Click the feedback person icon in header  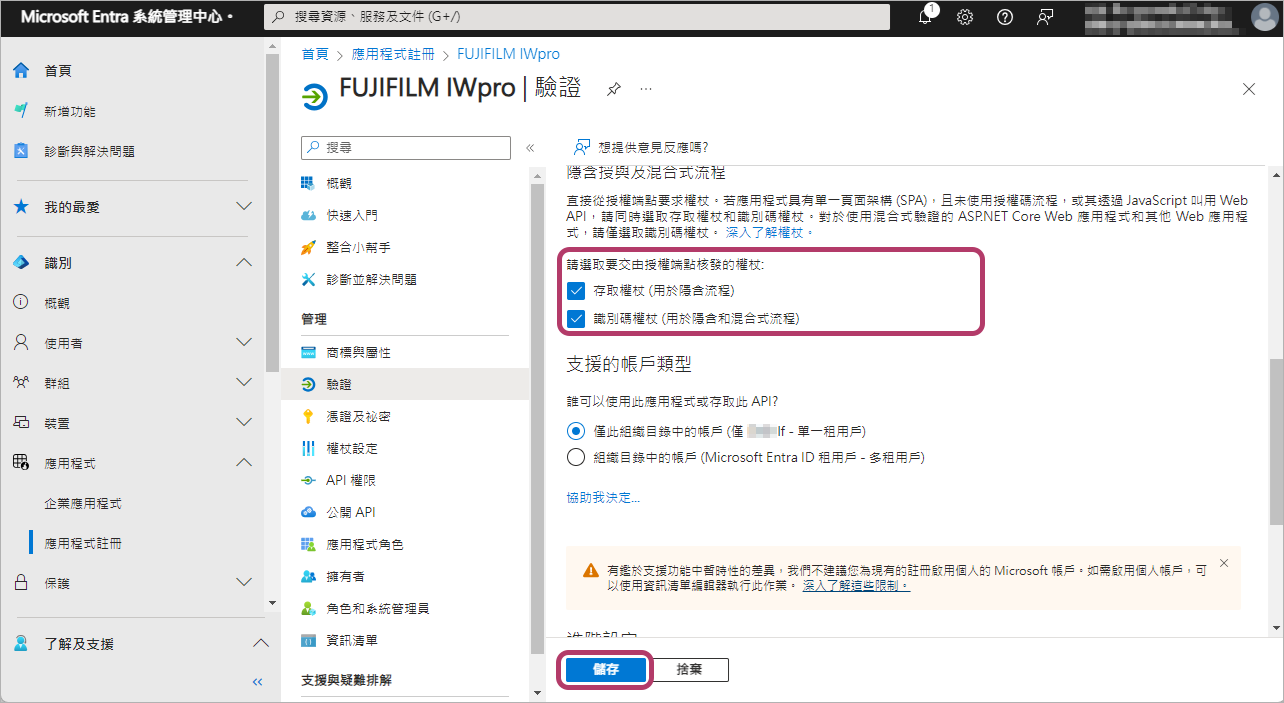1045,17
